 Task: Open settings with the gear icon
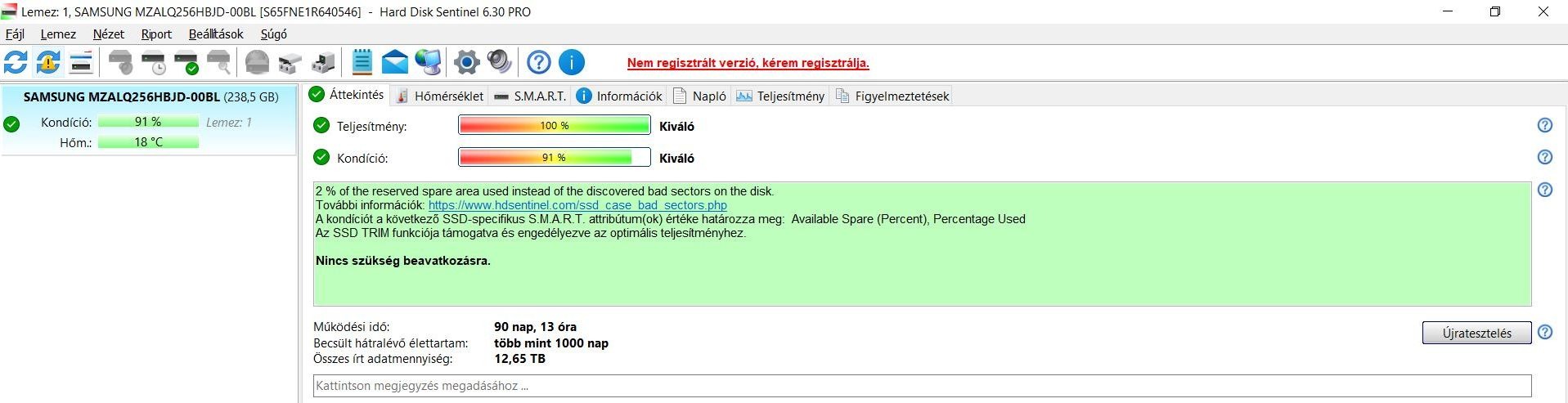click(466, 62)
